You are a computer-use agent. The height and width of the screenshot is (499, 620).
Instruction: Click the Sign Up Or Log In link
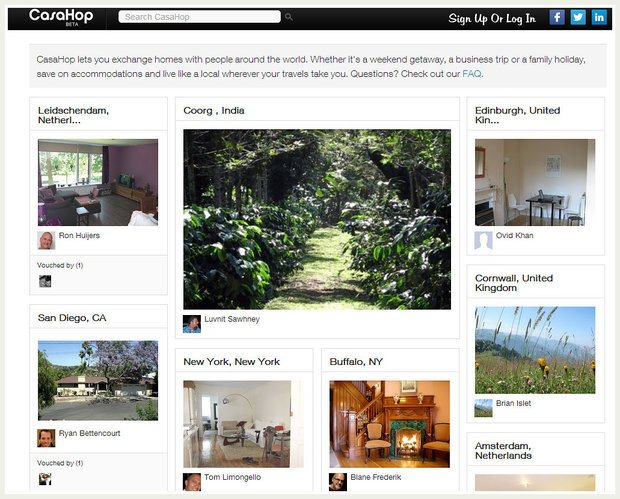click(x=492, y=18)
